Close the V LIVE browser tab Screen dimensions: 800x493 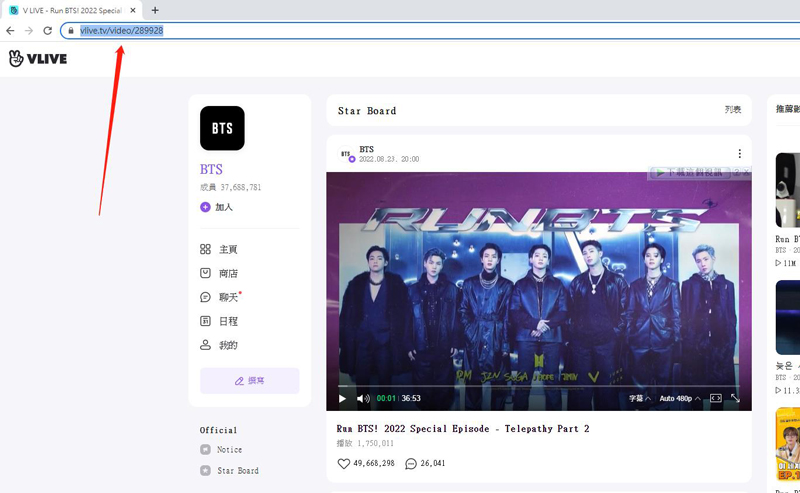click(x=133, y=10)
